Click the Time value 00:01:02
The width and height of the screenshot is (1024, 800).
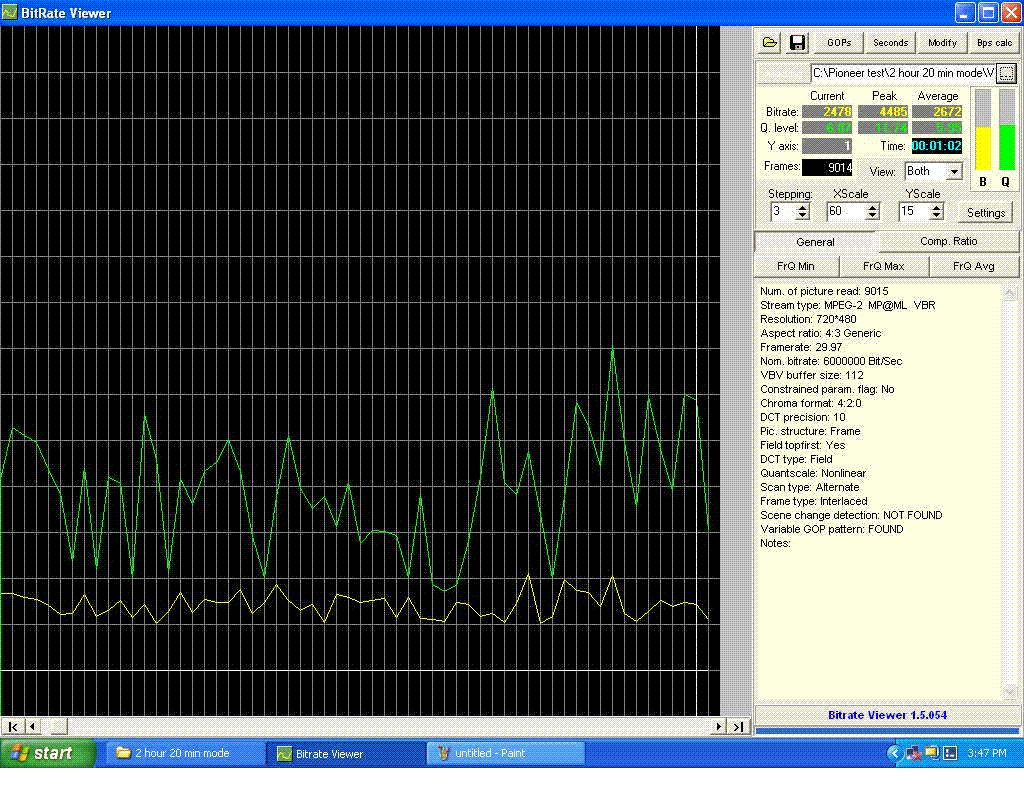pyautogui.click(x=936, y=146)
